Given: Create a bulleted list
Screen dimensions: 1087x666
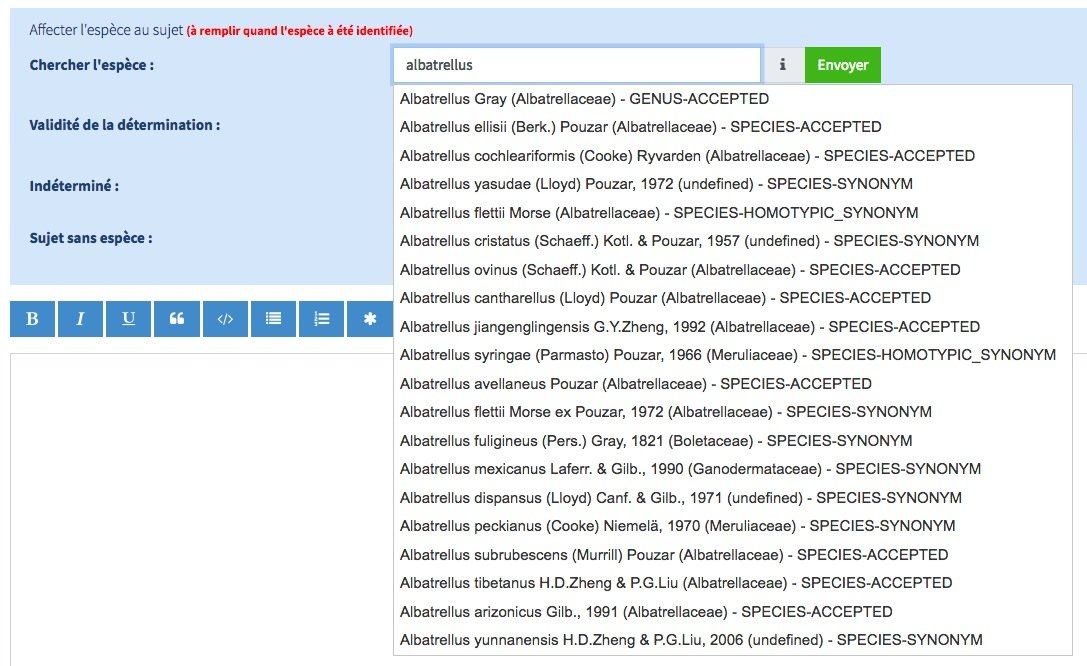Looking at the screenshot, I should click(273, 319).
